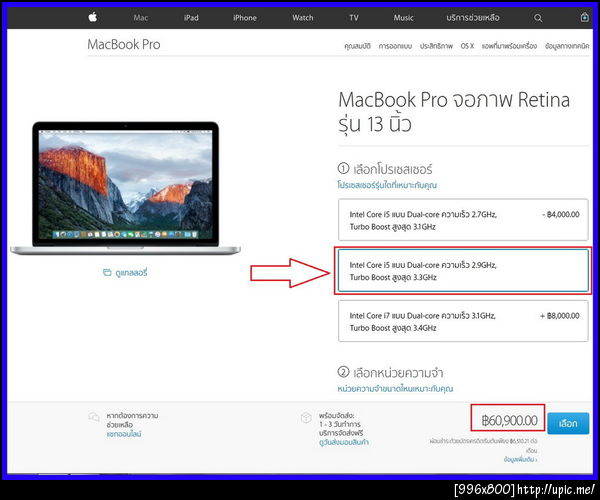Open the search magnifier icon
Viewport: 600px width, 500px height.
[538, 18]
